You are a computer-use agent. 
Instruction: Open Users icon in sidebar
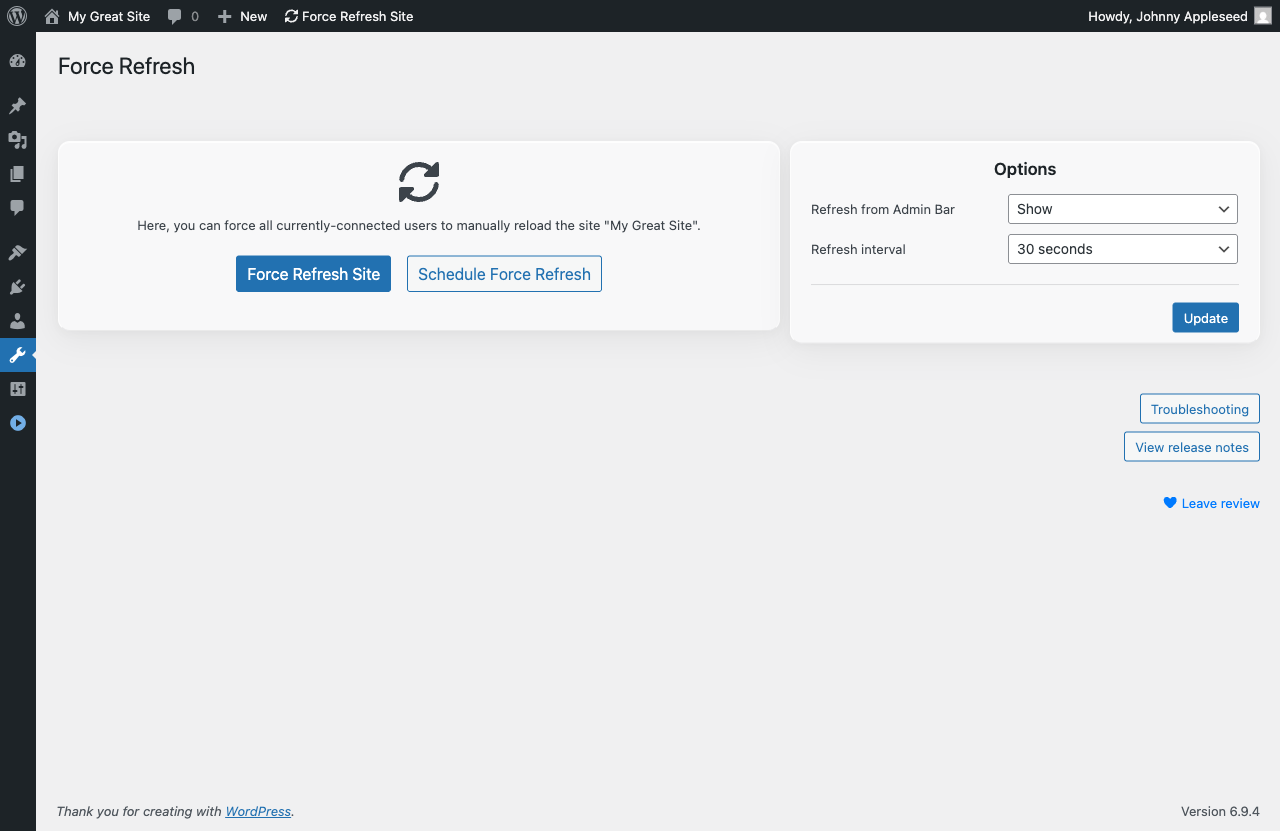(17, 321)
